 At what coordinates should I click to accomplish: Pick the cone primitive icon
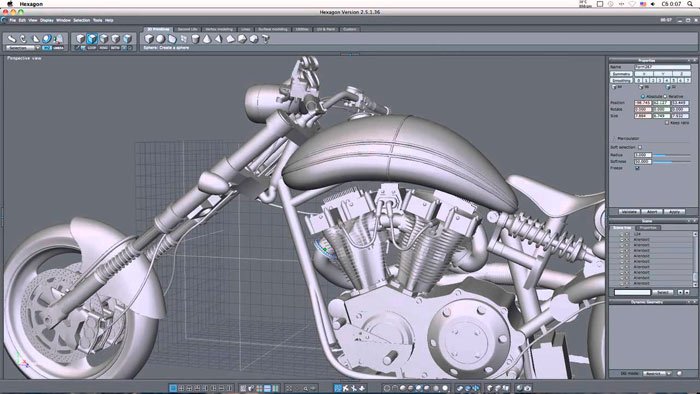(207, 39)
